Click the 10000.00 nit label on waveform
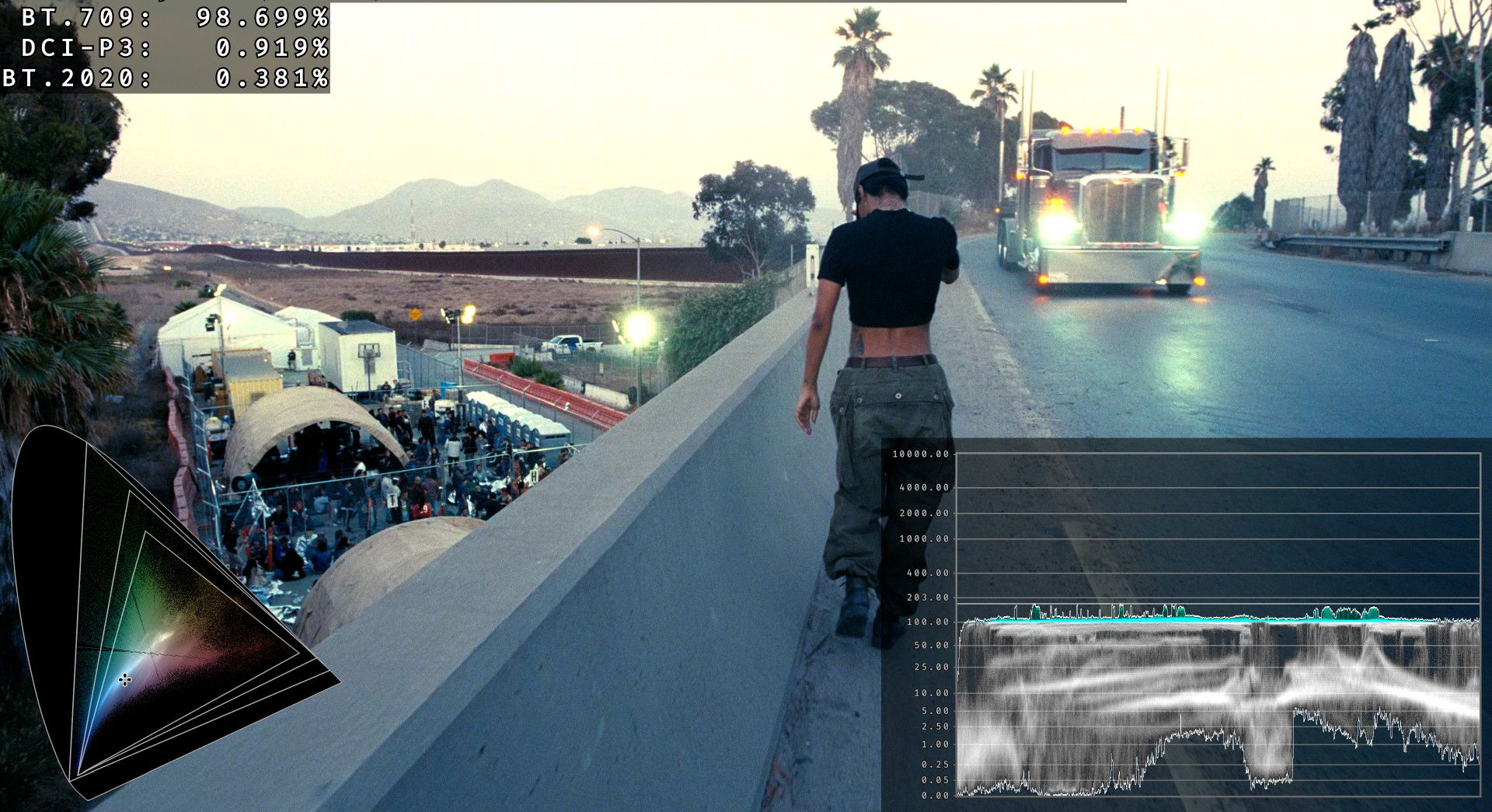The height and width of the screenshot is (812, 1492). tap(920, 454)
